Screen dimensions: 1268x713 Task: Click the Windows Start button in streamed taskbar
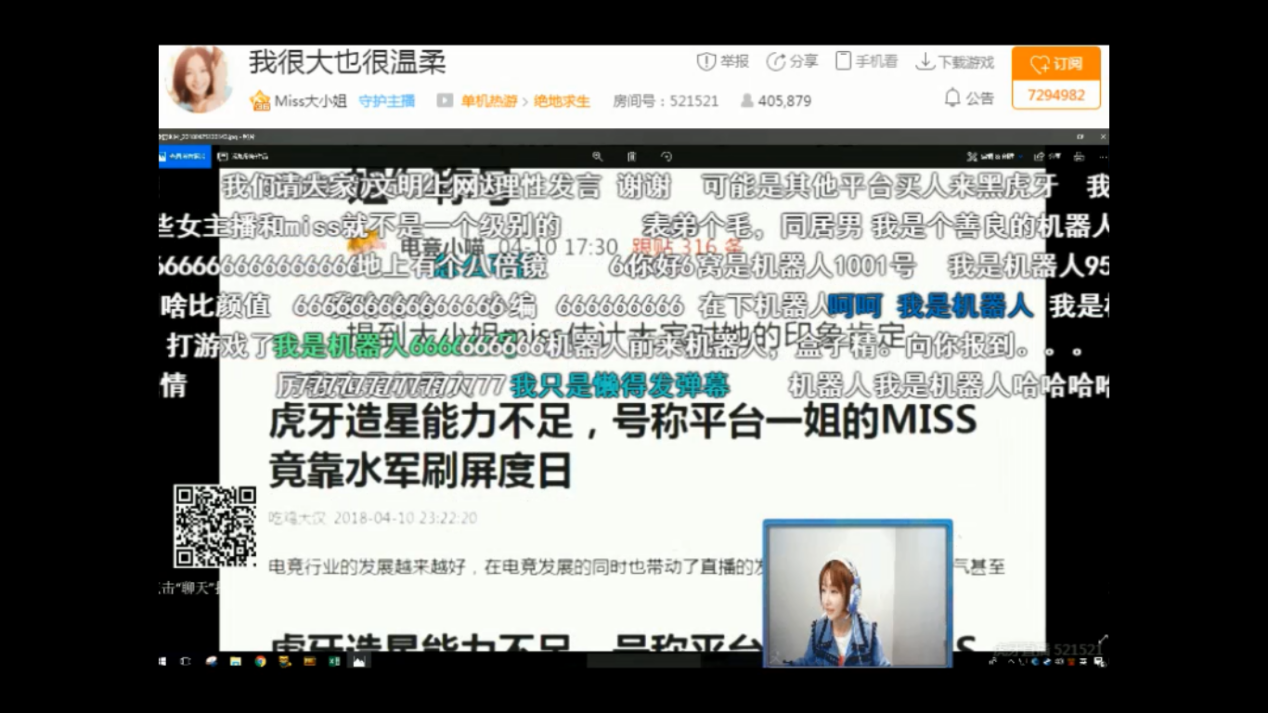163,661
